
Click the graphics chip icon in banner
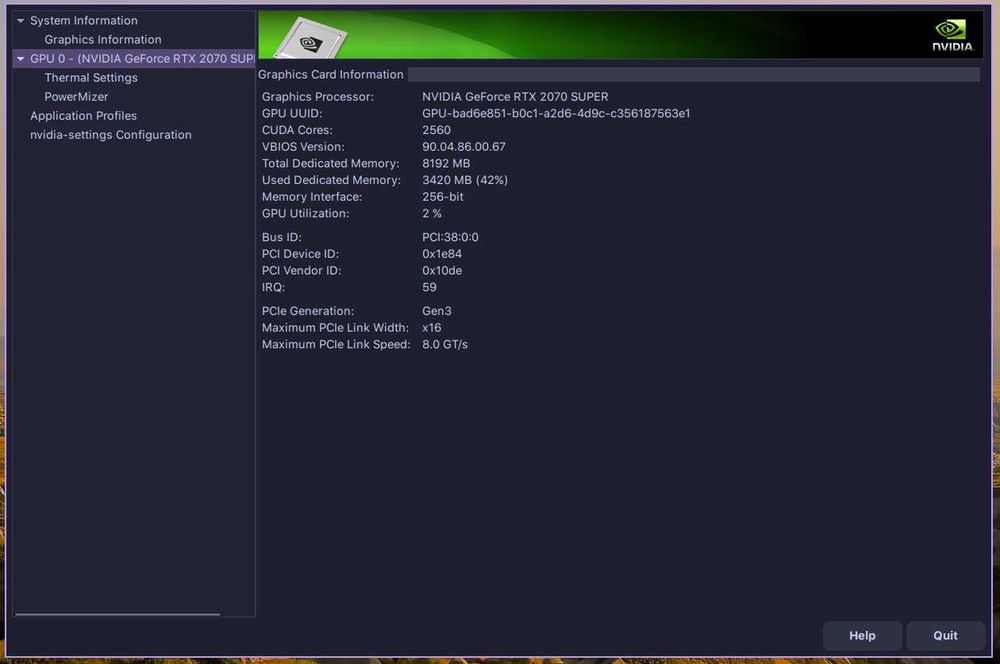[x=311, y=40]
